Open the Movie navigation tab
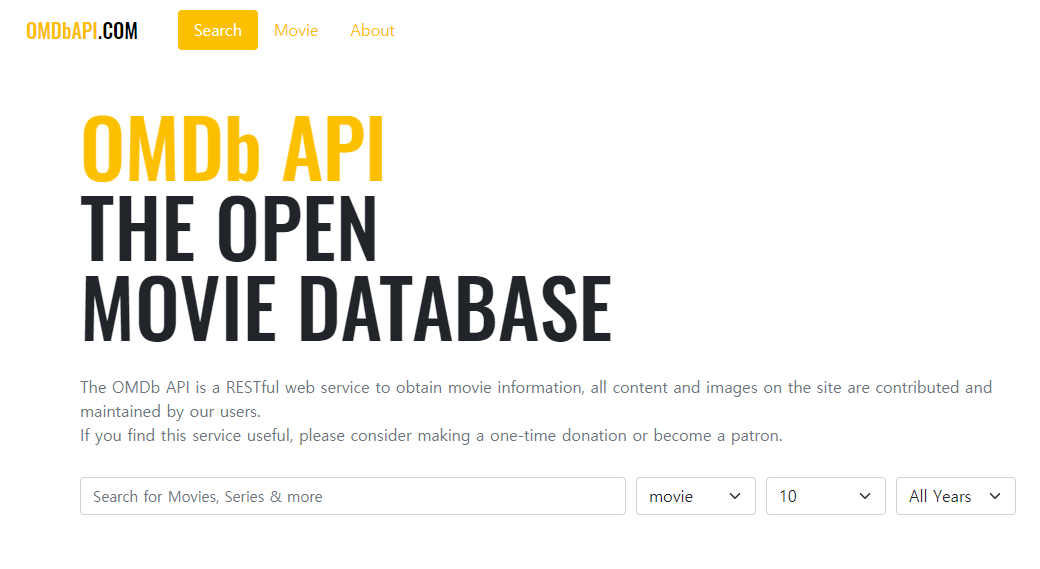The width and height of the screenshot is (1040, 569). 296,31
